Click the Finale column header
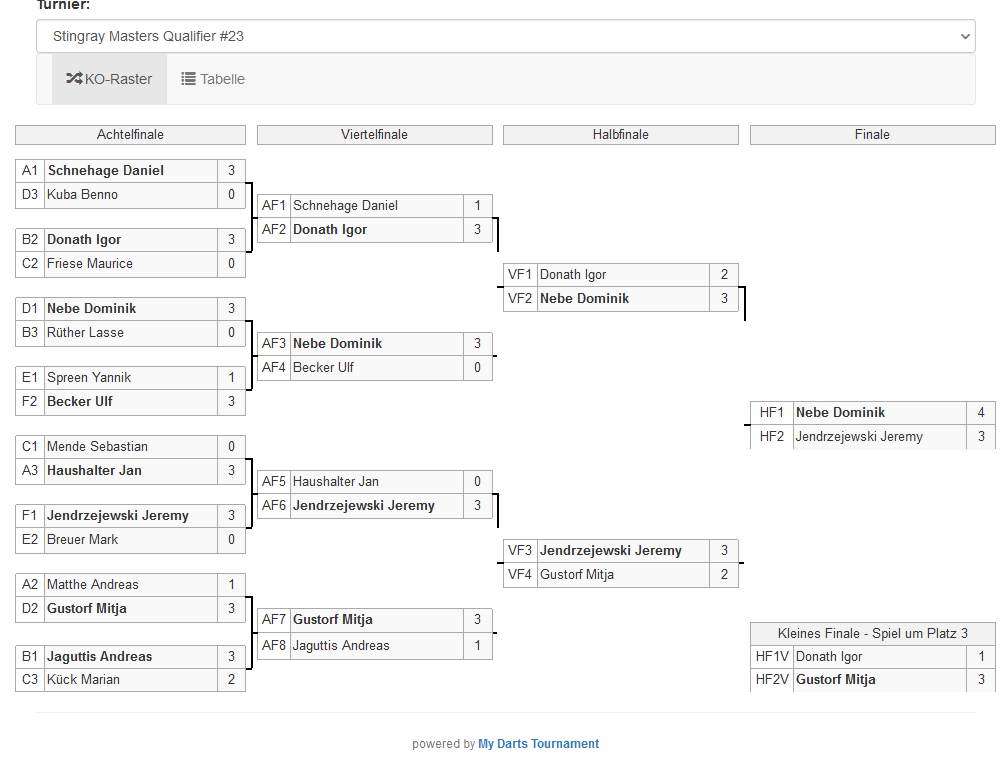Screen dimensions: 1008x758 (x=872, y=135)
